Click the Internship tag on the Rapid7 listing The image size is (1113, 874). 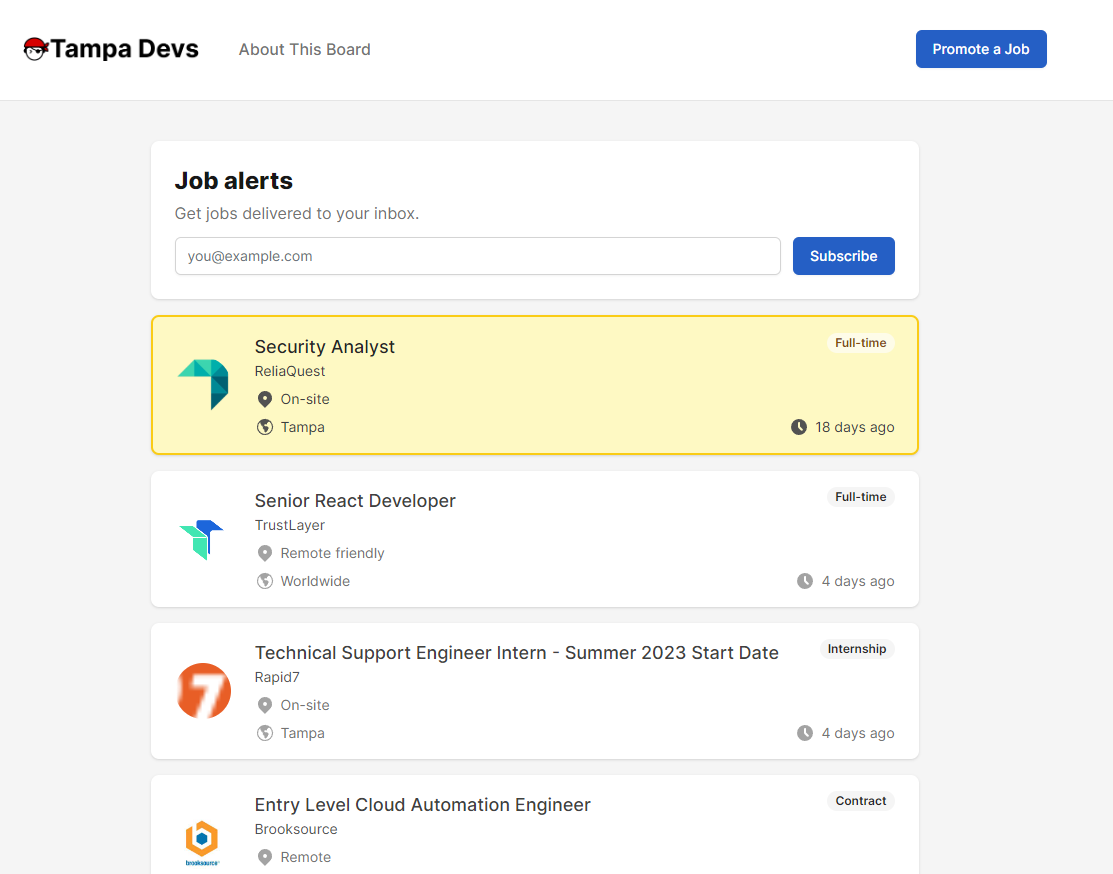click(856, 649)
